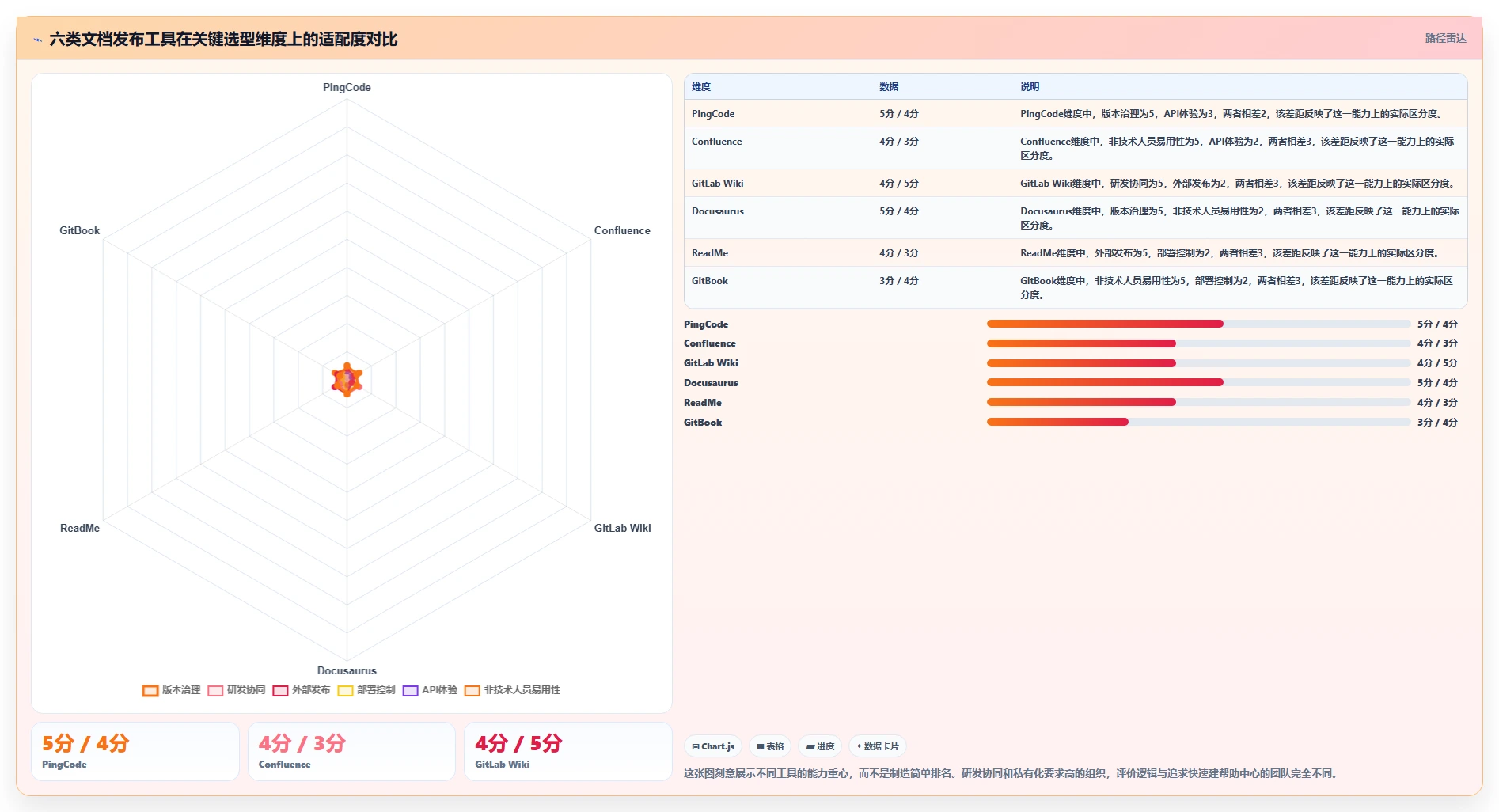Toggle the API体验 legend item
1499x812 pixels.
pos(431,690)
